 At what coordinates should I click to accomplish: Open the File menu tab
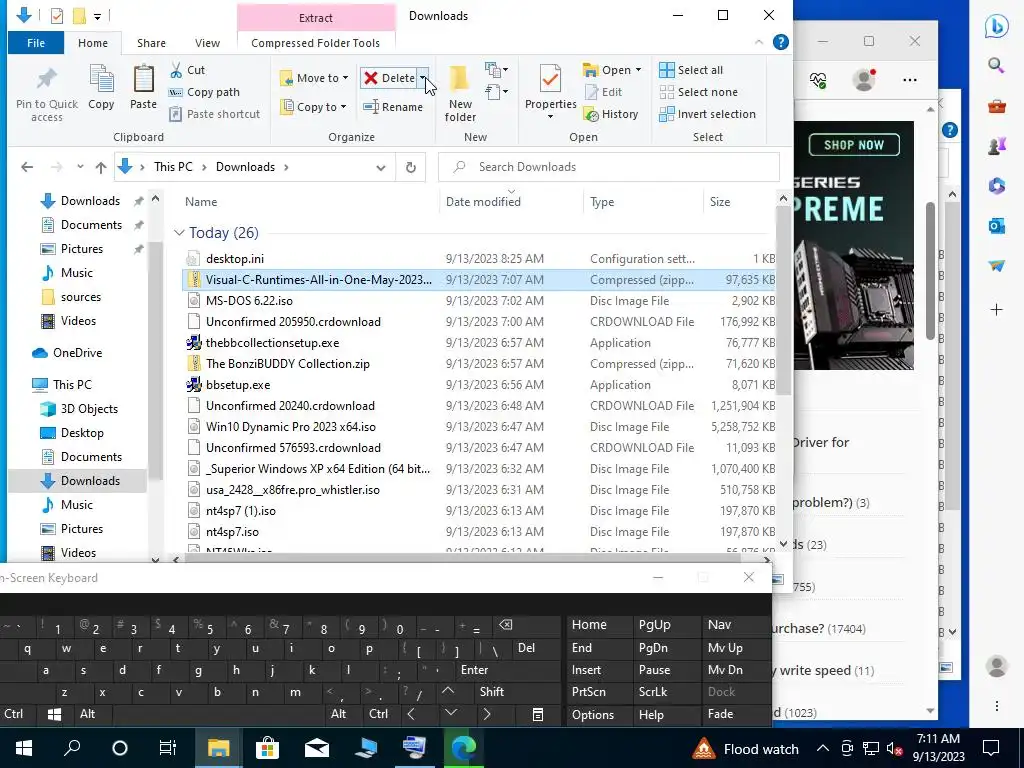click(36, 42)
